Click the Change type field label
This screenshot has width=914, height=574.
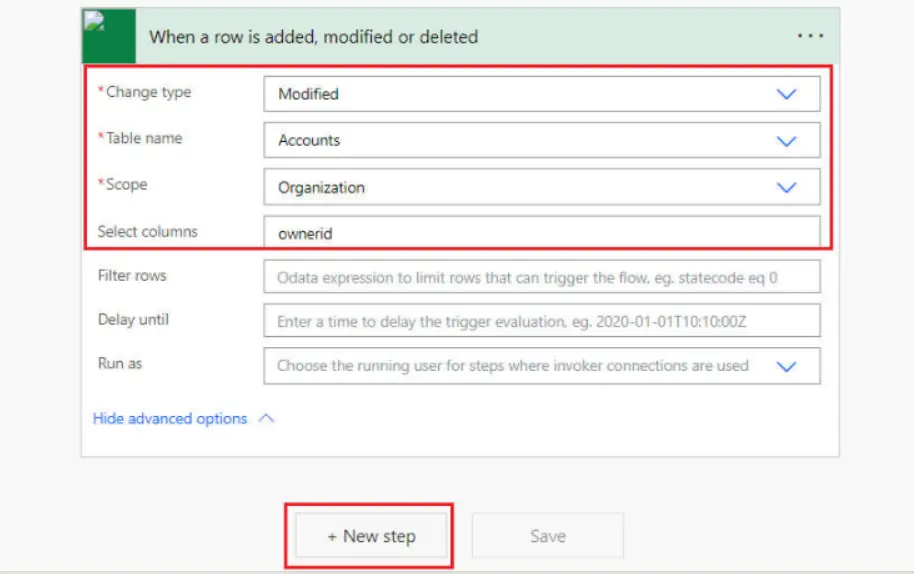[147, 92]
